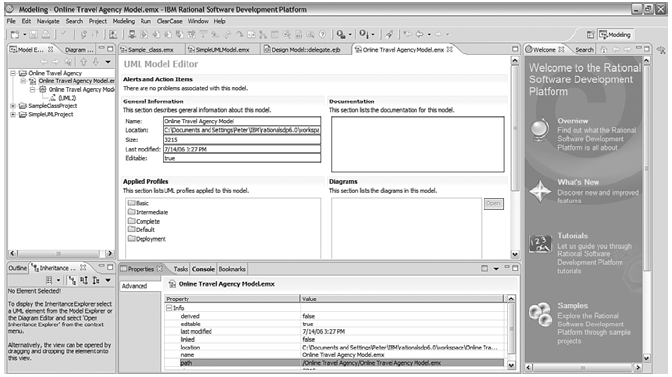Screen dimensions: 672x377
Task: Click the Open button in Diagrams section
Action: click(494, 203)
